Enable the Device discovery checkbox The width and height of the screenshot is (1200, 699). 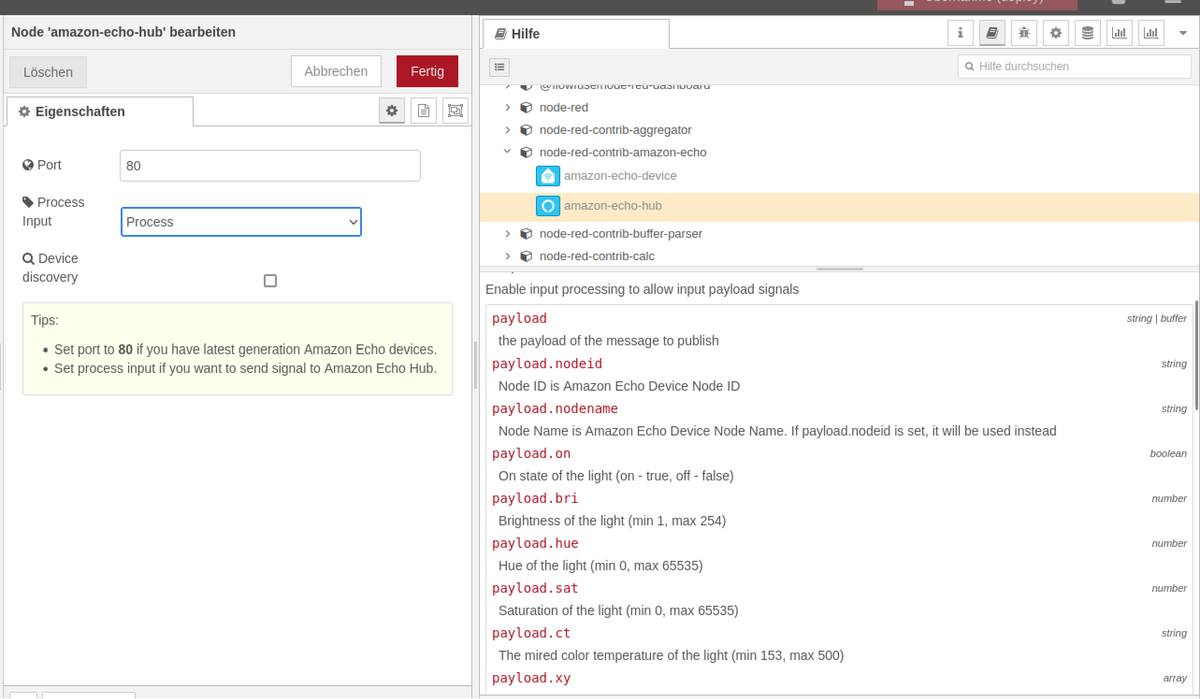270,281
